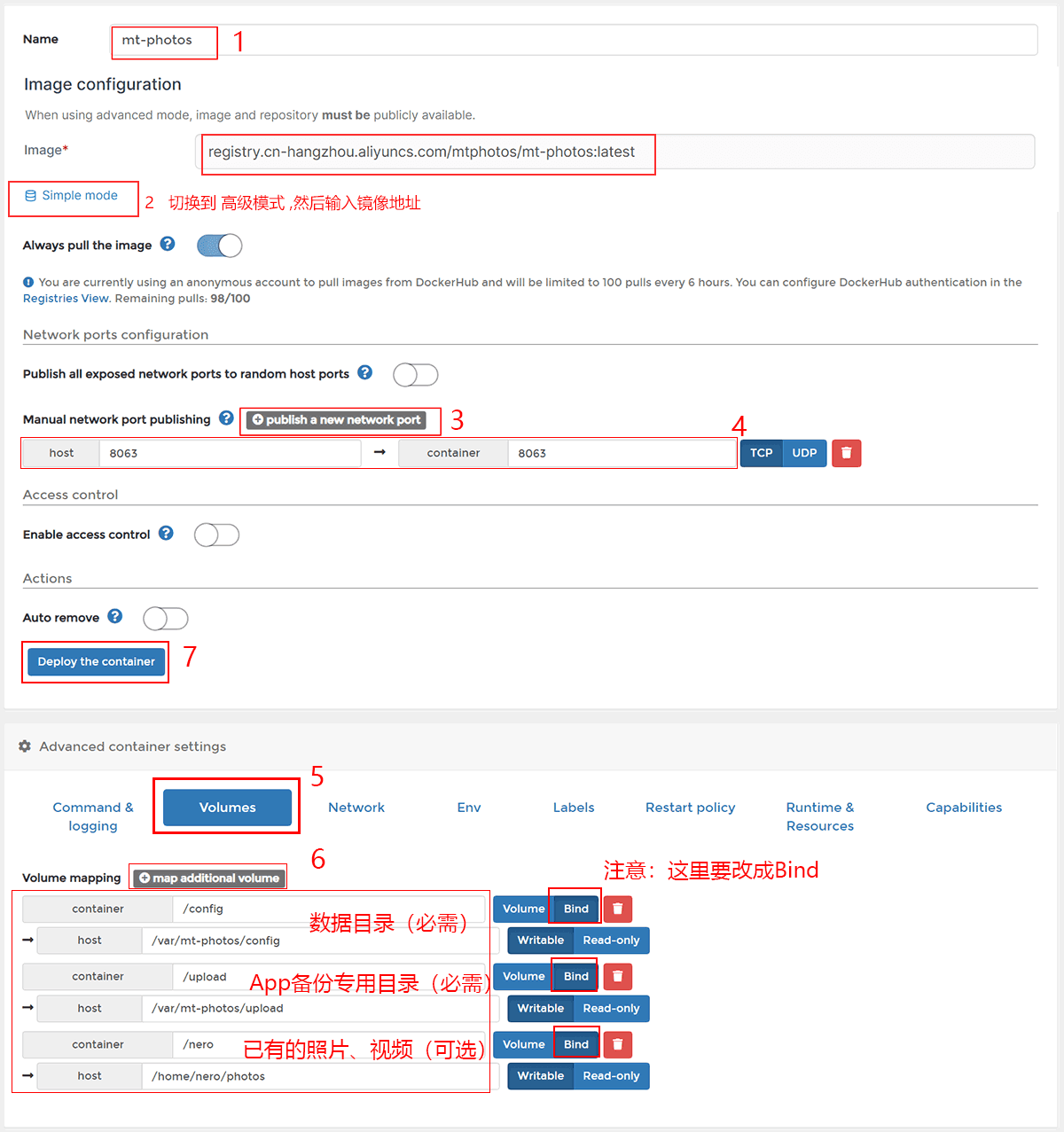The height and width of the screenshot is (1132, 1064).
Task: Click map additional volume button
Action: [208, 878]
